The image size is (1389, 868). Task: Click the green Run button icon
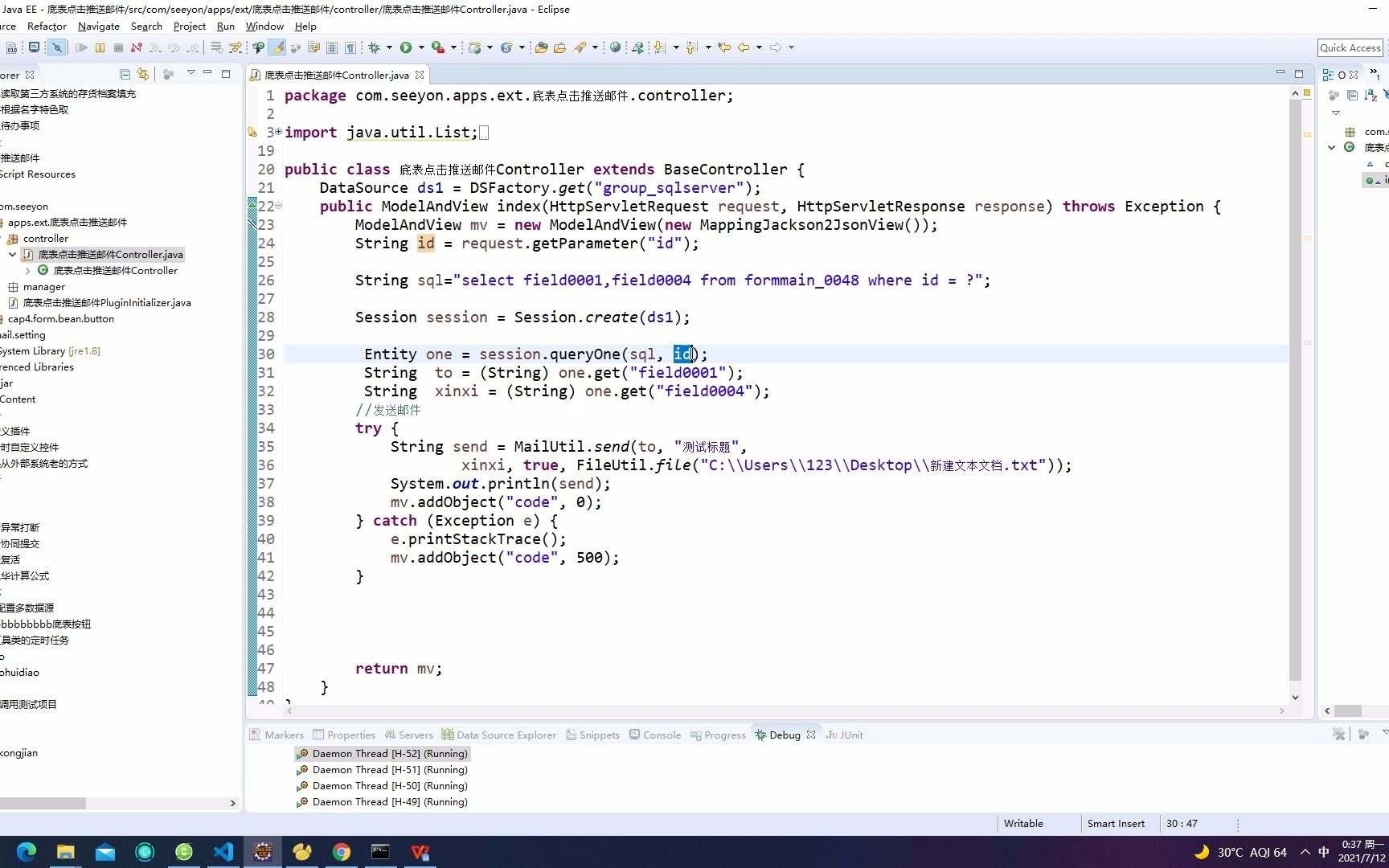tap(406, 47)
